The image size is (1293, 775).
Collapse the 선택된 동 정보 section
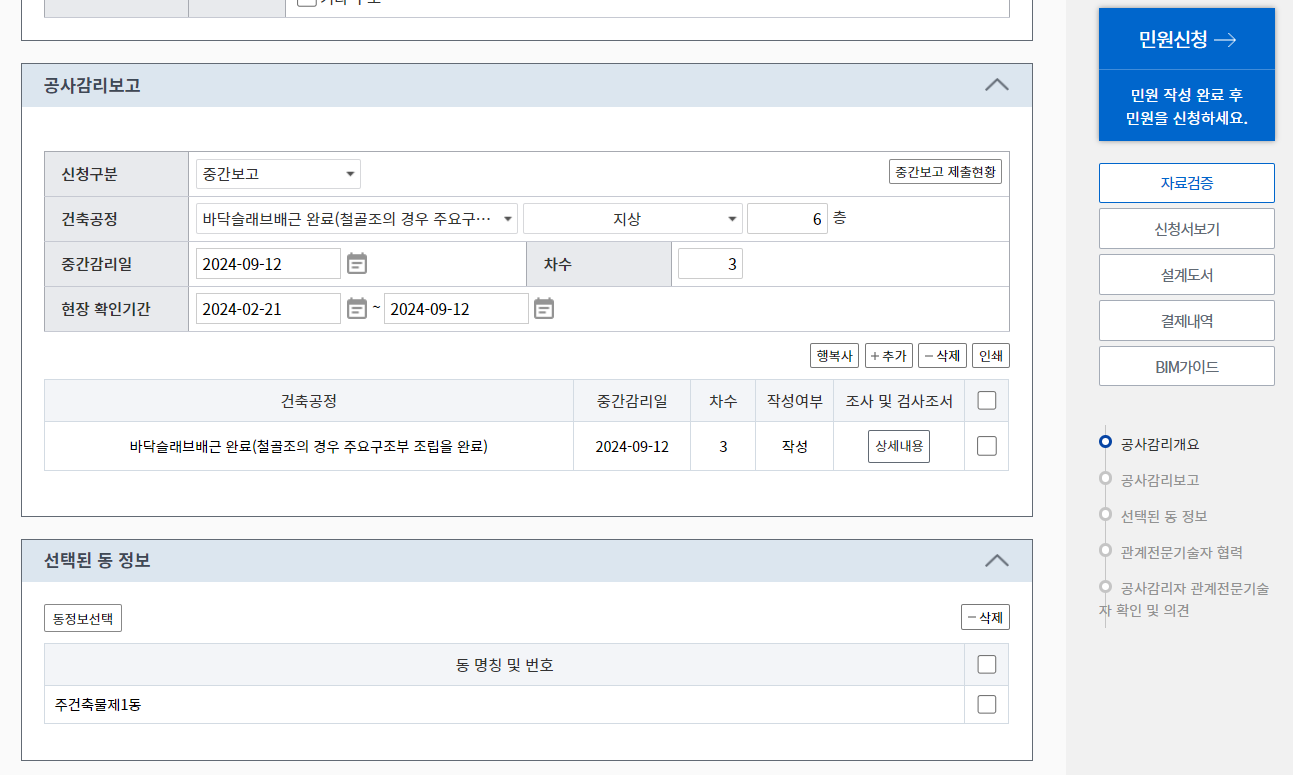[996, 561]
